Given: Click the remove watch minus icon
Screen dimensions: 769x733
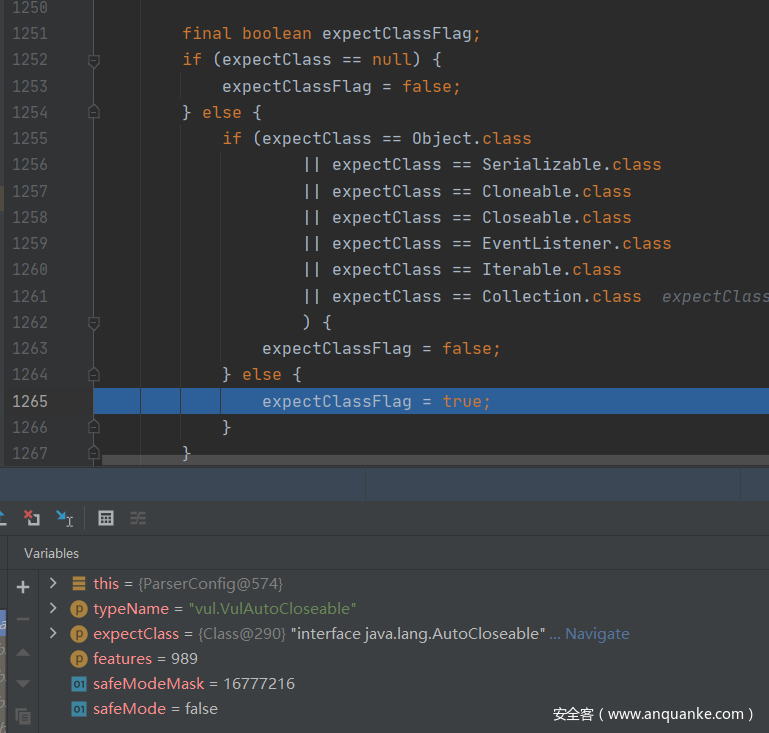Looking at the screenshot, I should tap(23, 619).
